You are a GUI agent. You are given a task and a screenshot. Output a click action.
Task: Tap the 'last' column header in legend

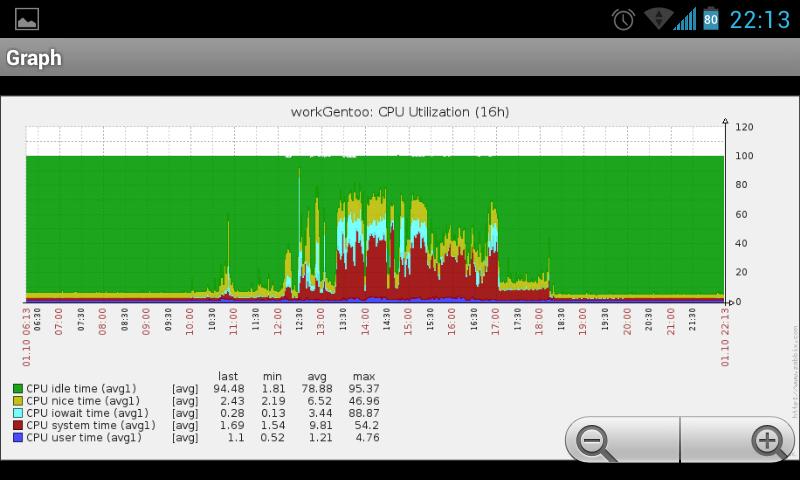coord(228,376)
